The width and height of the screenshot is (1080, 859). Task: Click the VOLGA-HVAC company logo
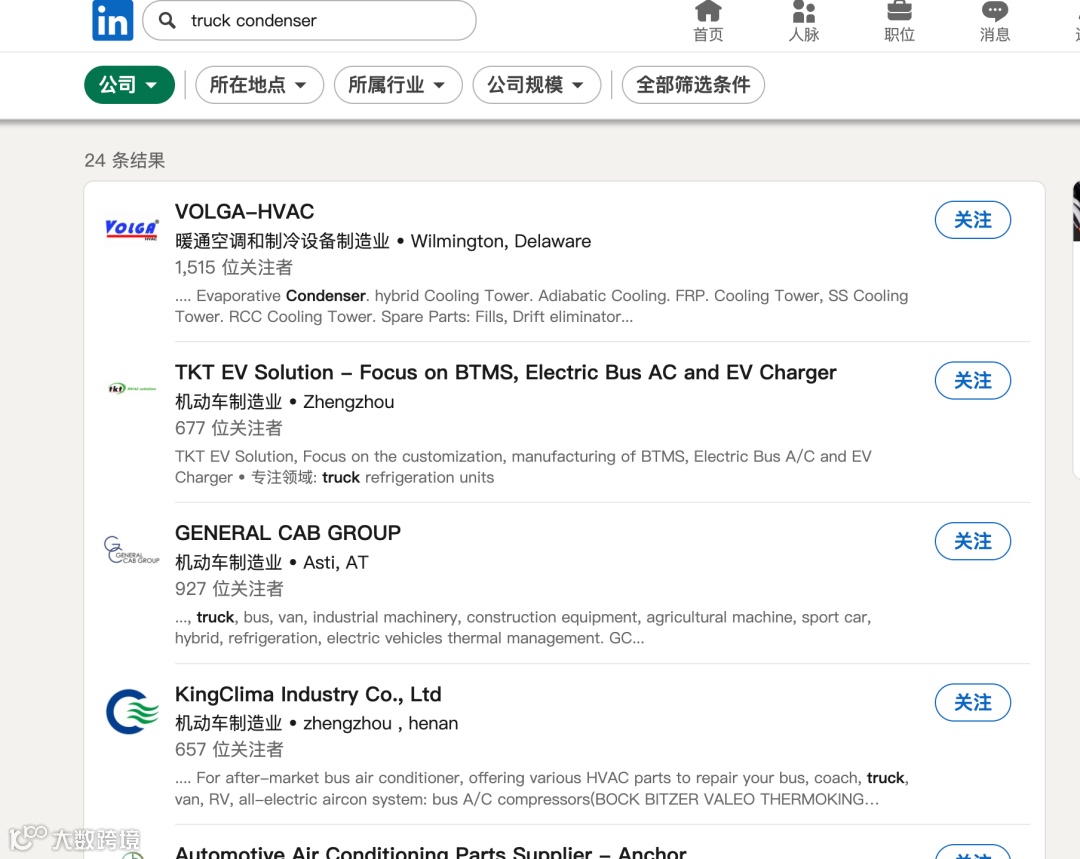pos(132,229)
